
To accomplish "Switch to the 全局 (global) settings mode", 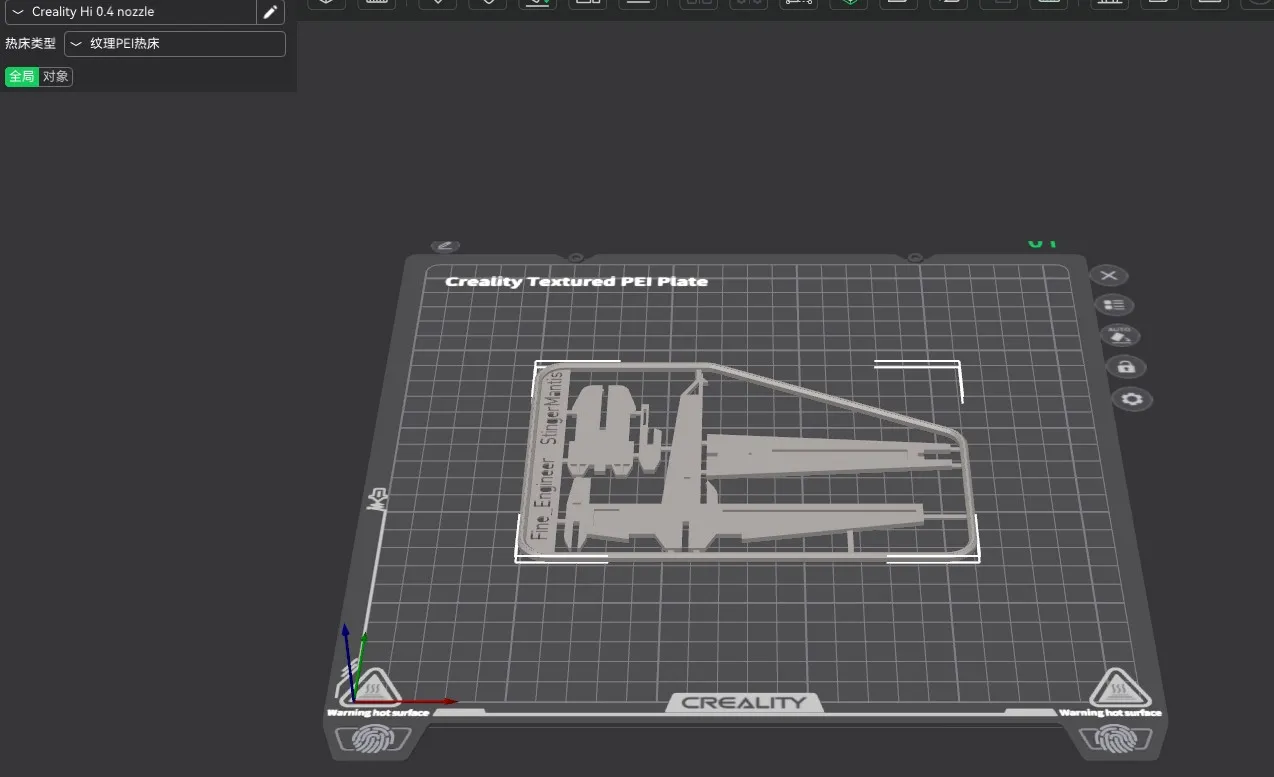I will tap(21, 77).
